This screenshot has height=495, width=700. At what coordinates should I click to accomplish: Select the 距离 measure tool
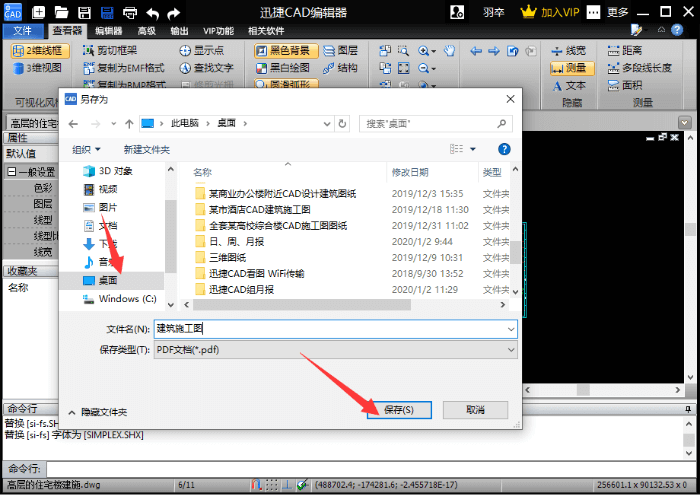tap(625, 50)
